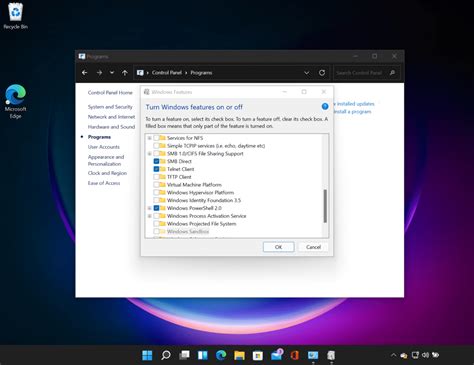Viewport: 474px width, 365px height.
Task: Open System and Security category
Action: (110, 107)
